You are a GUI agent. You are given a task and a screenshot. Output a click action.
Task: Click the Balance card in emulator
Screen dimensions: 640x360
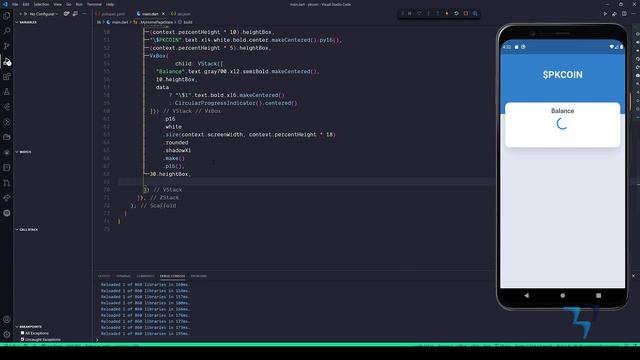[562, 124]
